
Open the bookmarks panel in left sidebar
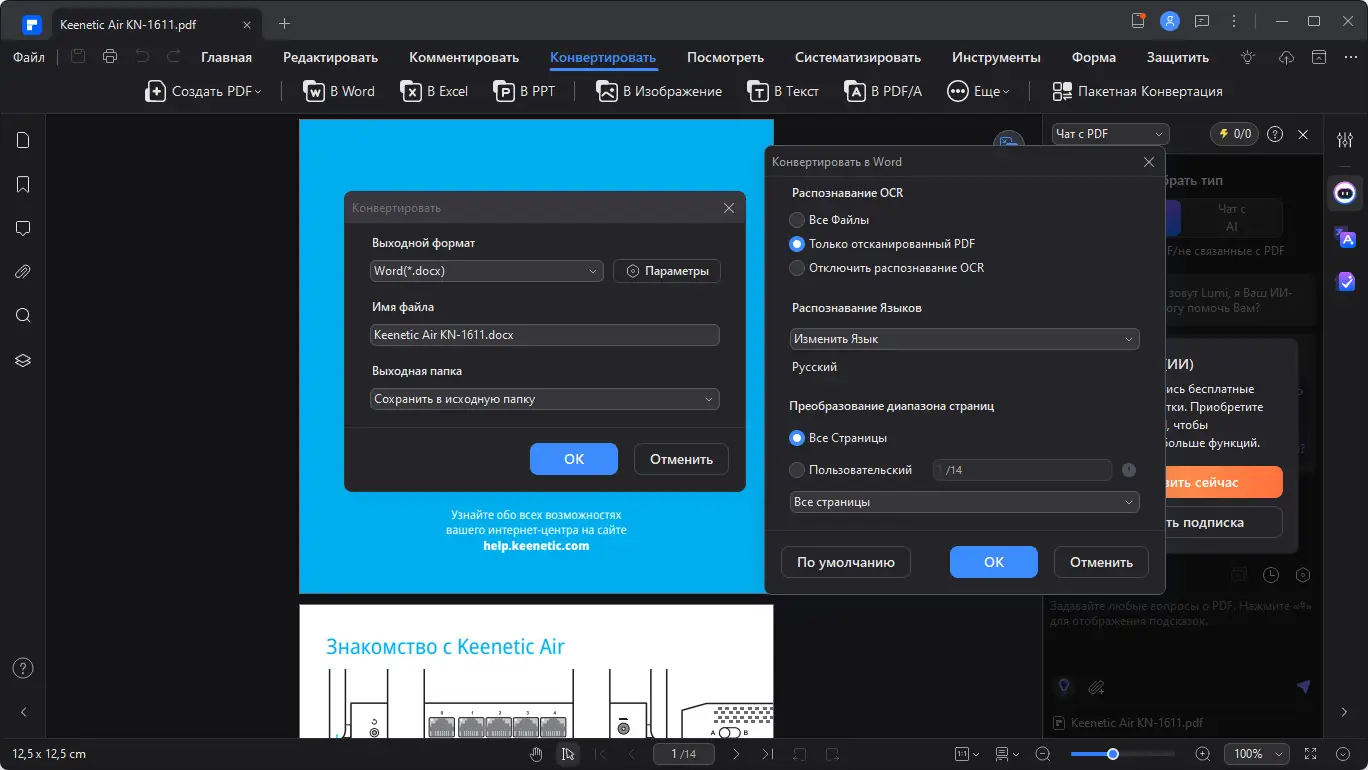pyautogui.click(x=23, y=184)
